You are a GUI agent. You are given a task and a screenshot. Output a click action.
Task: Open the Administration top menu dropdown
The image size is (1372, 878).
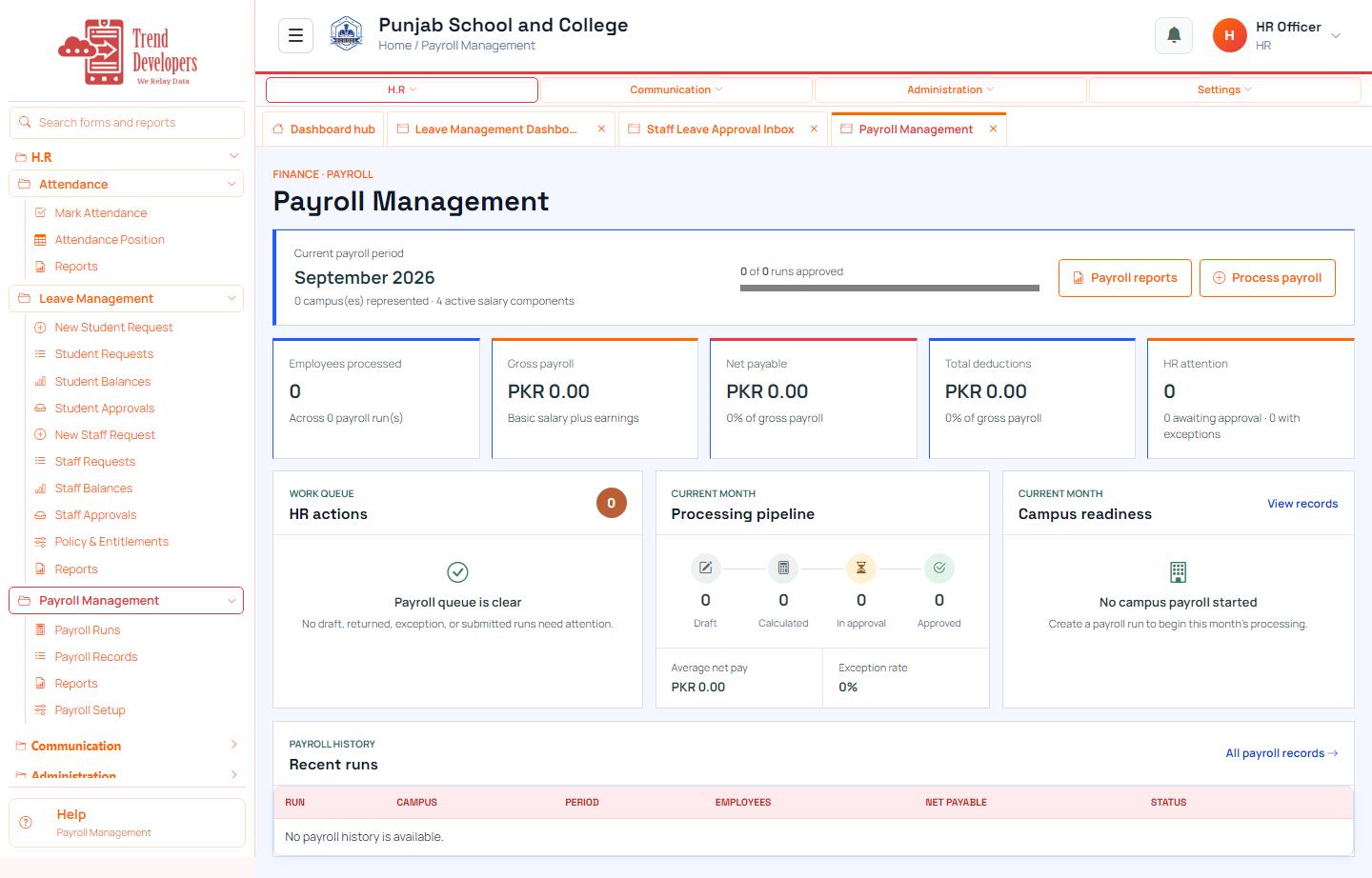click(951, 90)
